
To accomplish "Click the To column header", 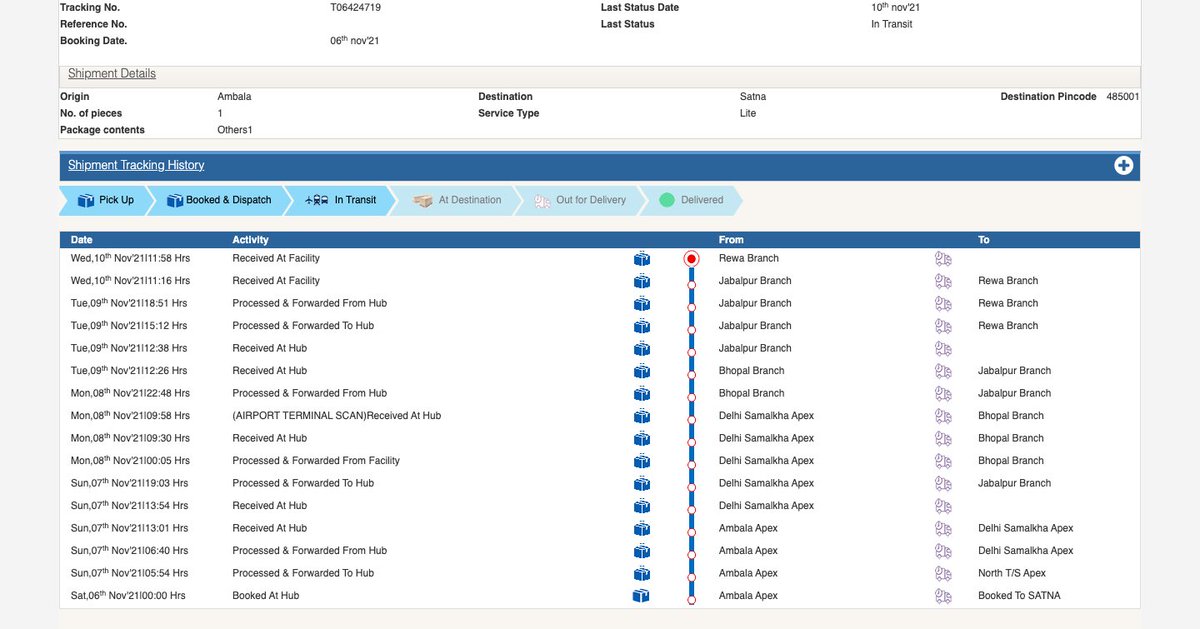I will pyautogui.click(x=984, y=240).
